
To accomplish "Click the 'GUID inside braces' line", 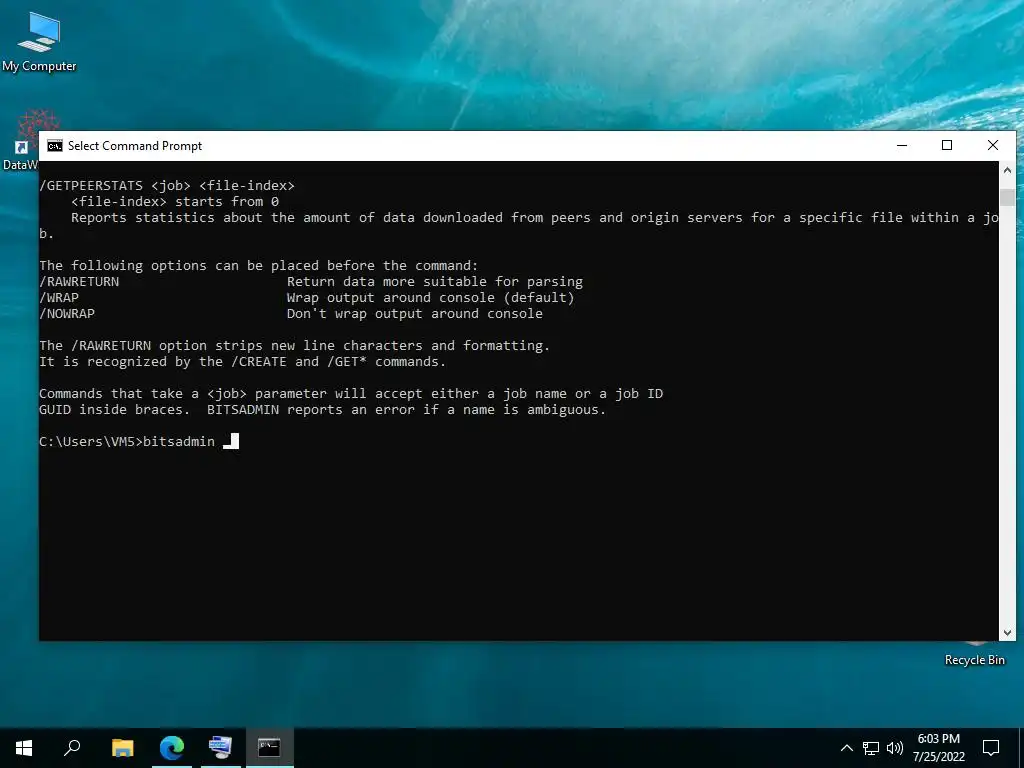I will click(x=323, y=409).
